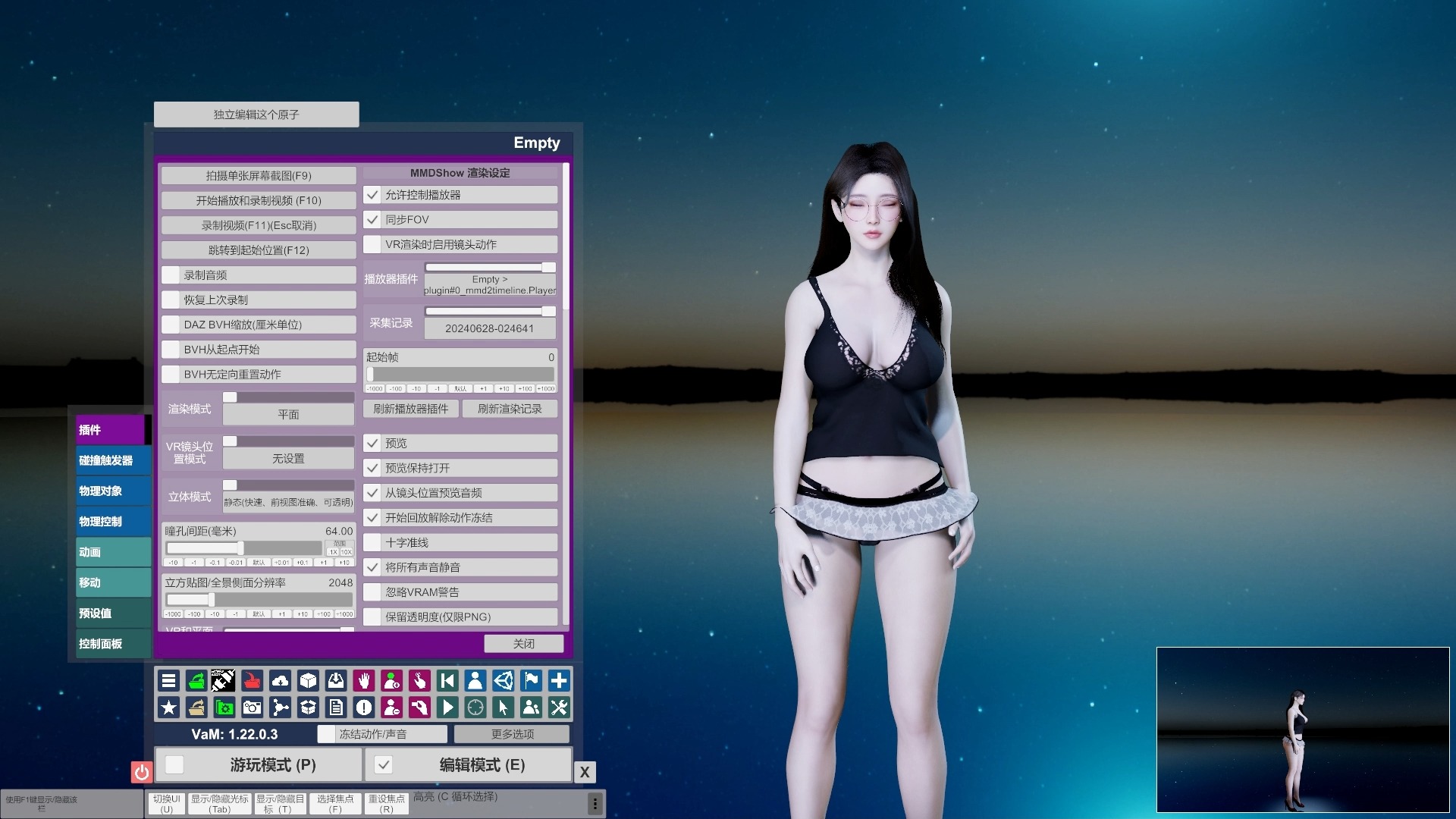Click the two people group icon
Image resolution: width=1456 pixels, height=819 pixels.
coord(531,708)
